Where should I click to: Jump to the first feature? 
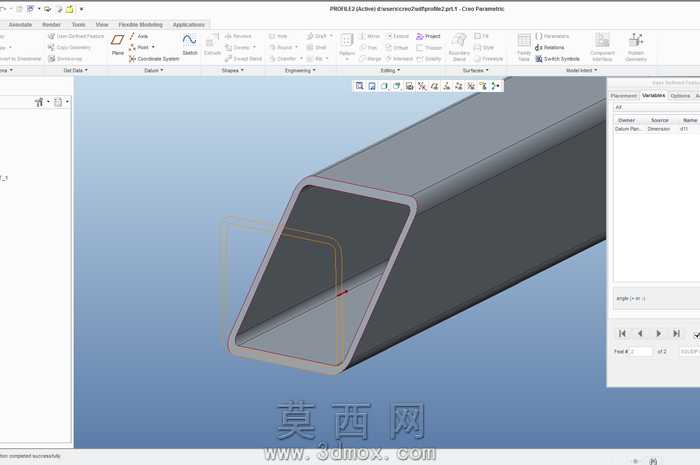point(622,333)
